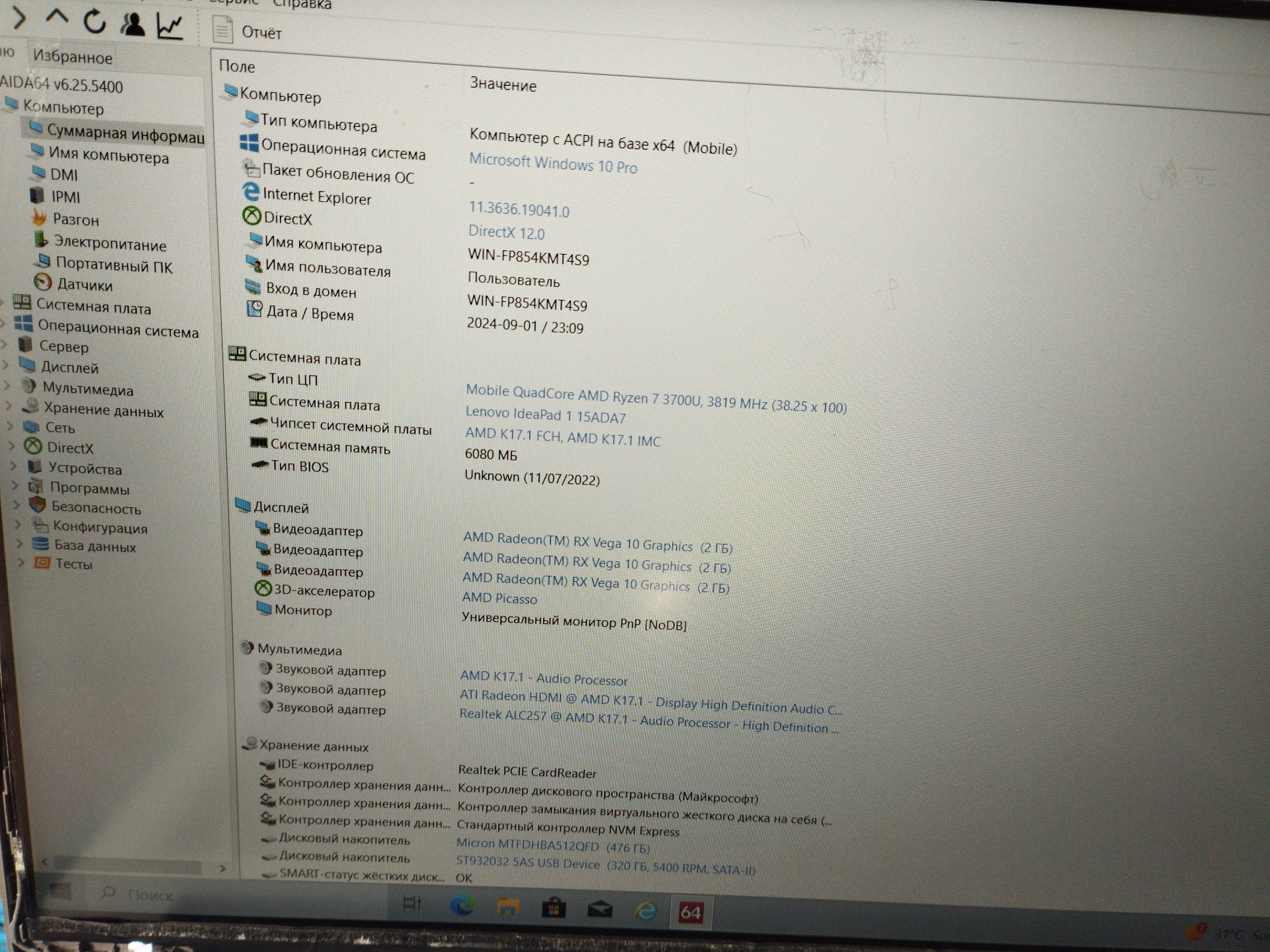This screenshot has height=952, width=1270.
Task: Click the Forward navigation arrow in toolbar
Action: pyautogui.click(x=19, y=18)
